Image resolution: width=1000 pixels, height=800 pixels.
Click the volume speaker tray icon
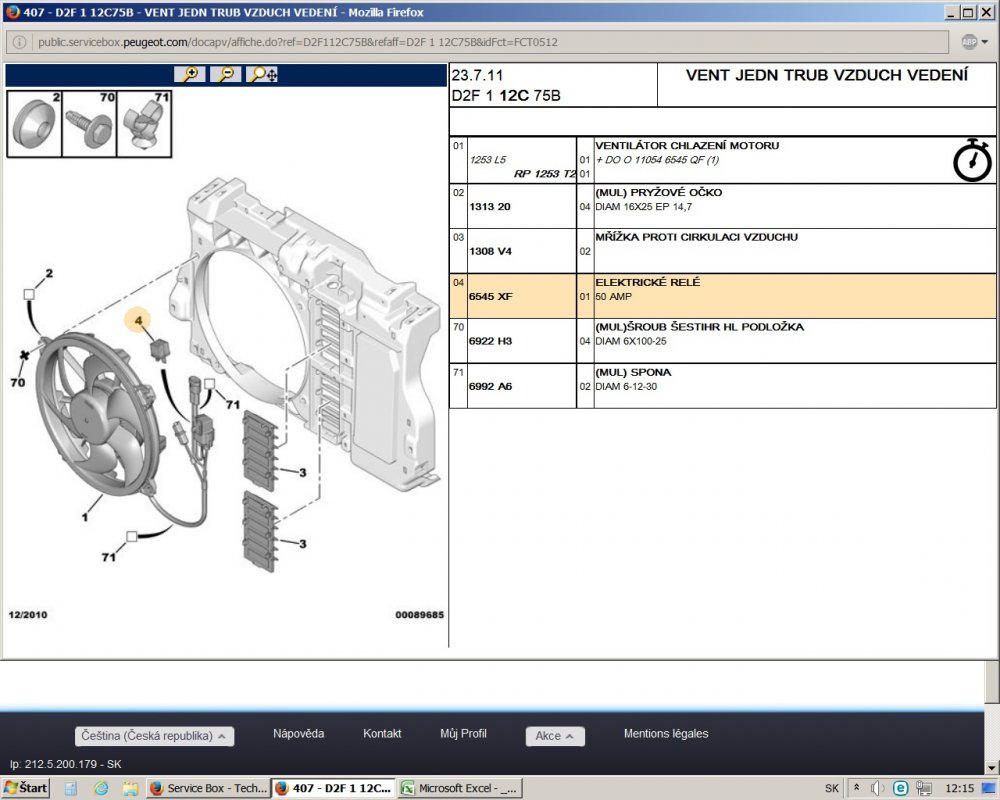tap(878, 789)
